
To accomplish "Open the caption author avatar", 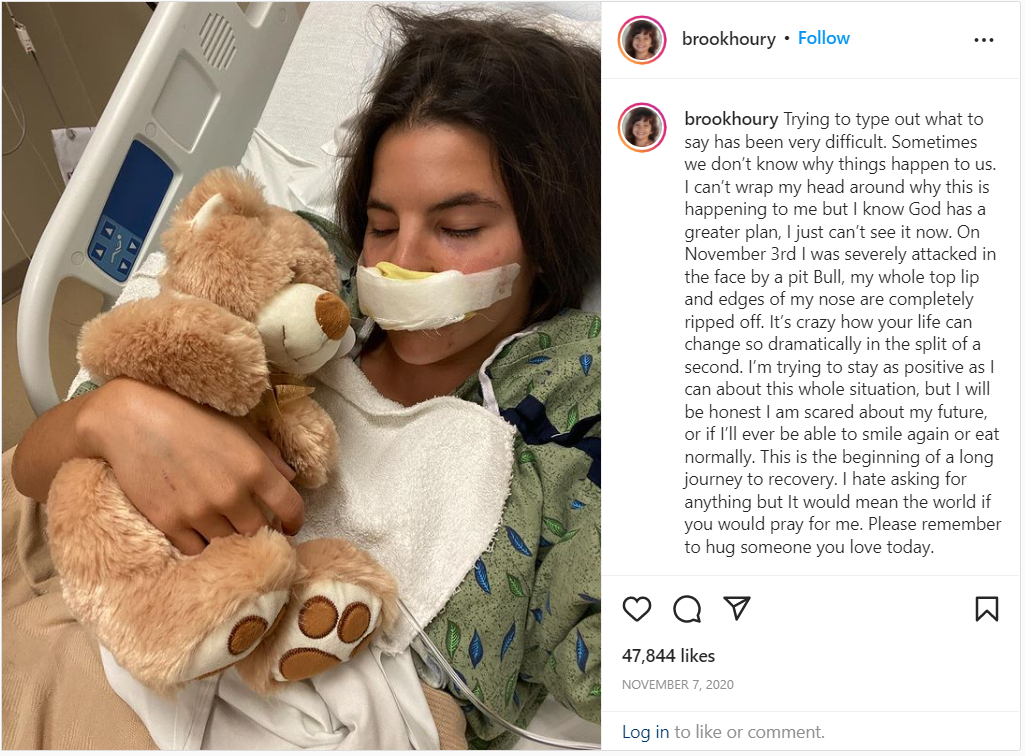I will (642, 128).
